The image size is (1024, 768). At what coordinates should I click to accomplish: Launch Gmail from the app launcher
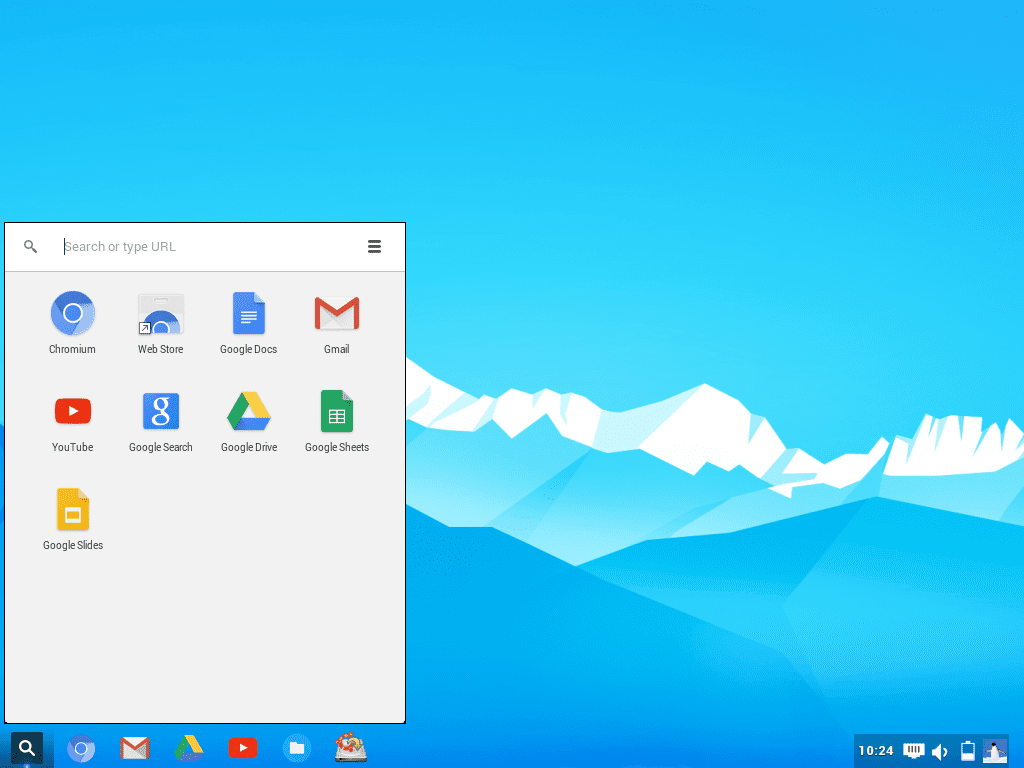coord(336,313)
